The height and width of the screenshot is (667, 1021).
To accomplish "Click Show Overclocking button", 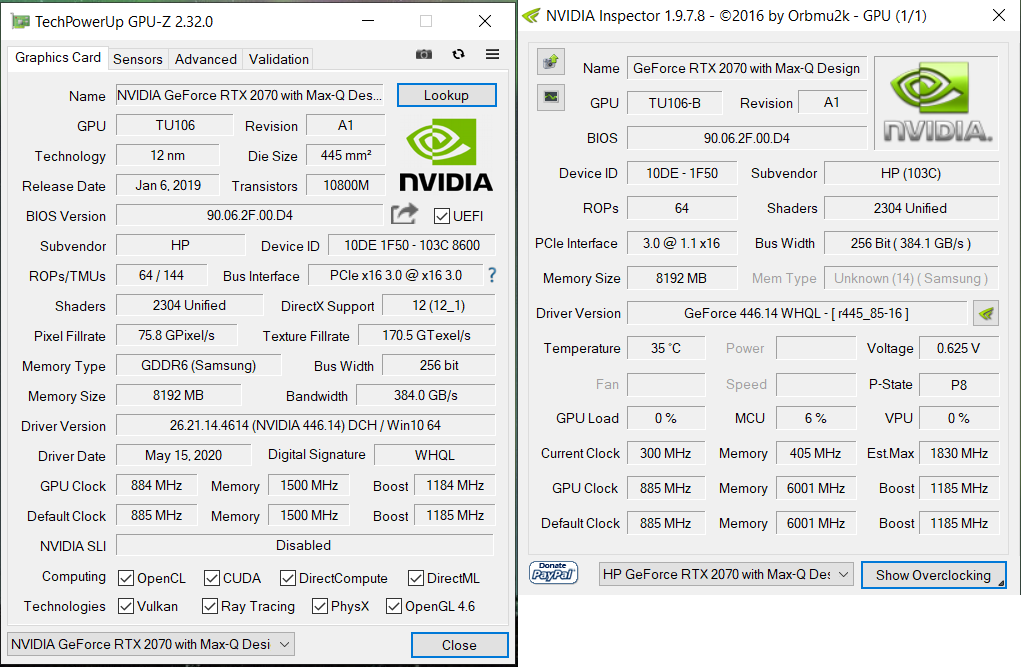I will point(933,575).
